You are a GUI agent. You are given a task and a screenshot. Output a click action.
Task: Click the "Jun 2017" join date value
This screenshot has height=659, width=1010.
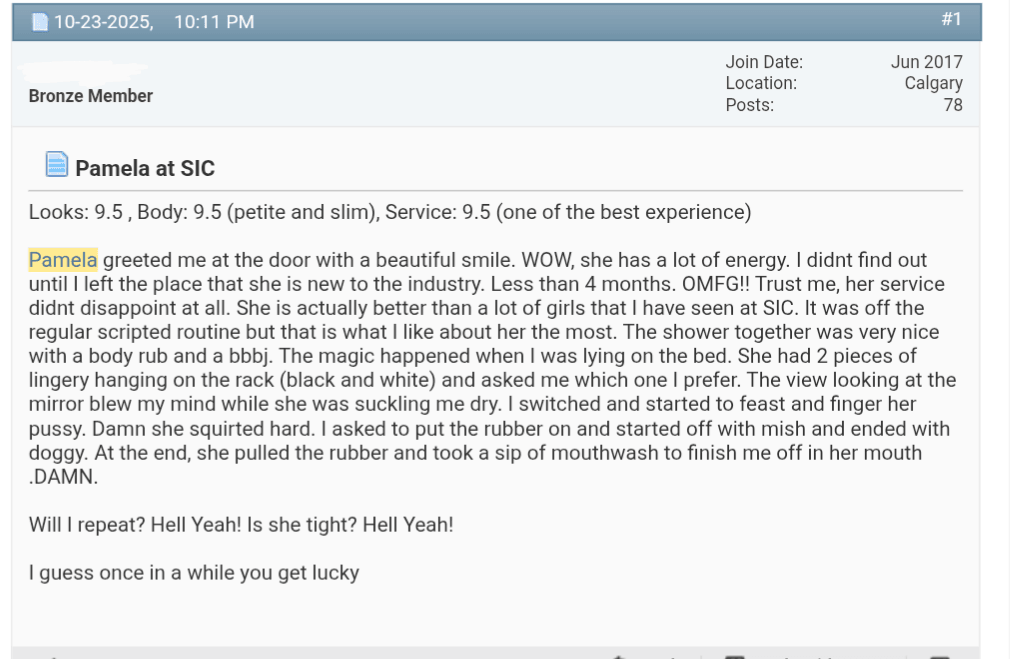[x=926, y=62]
